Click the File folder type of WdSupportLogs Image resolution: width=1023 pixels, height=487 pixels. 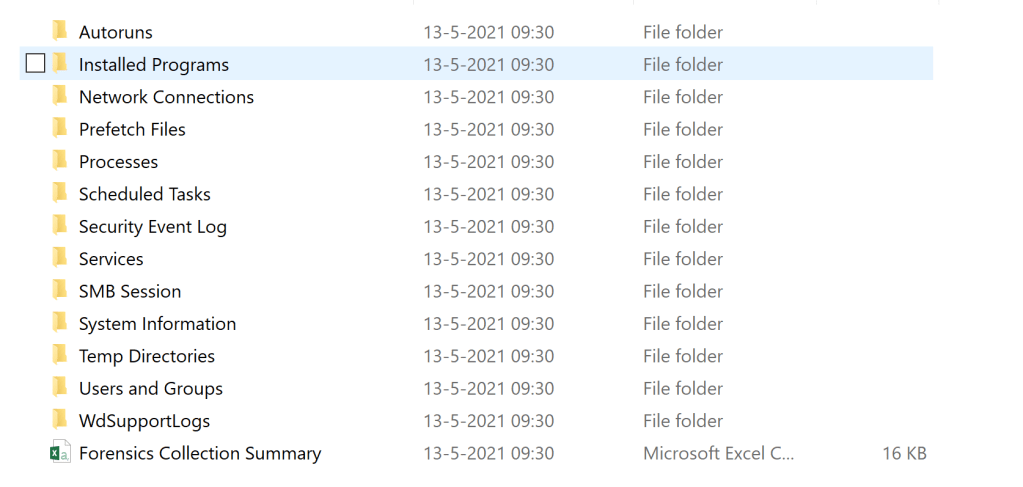click(683, 420)
